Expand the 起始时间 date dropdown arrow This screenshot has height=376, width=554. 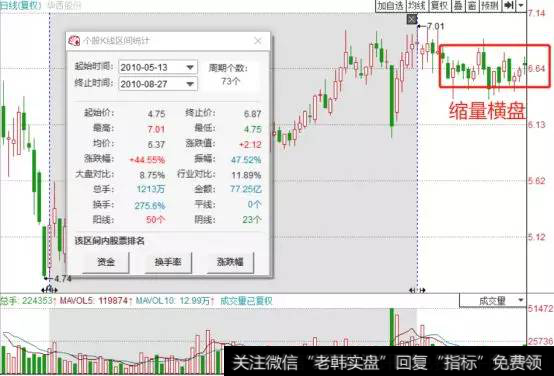pos(190,67)
